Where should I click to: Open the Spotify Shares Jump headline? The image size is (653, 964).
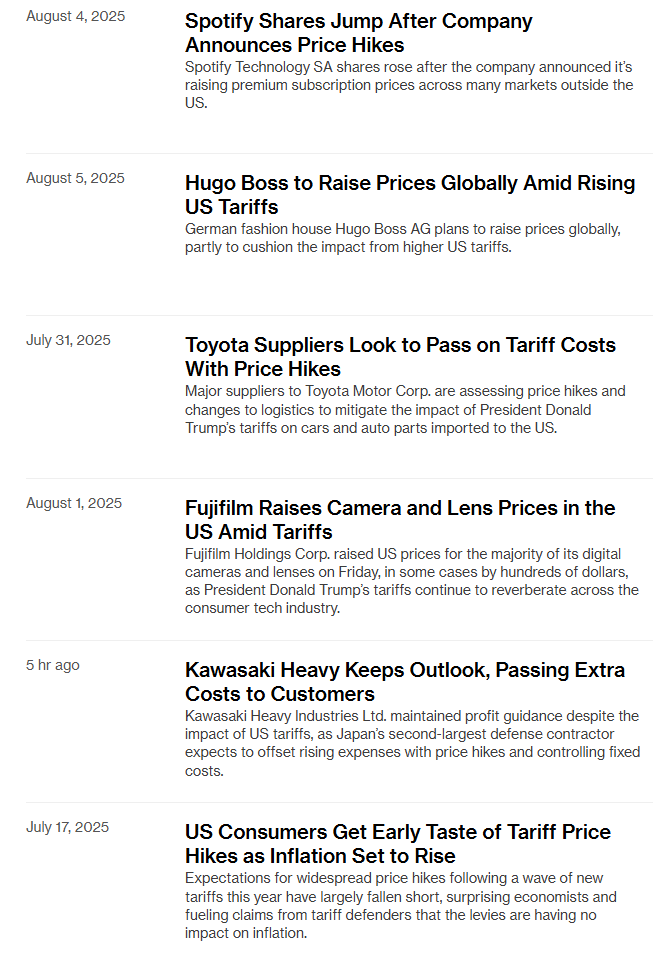click(358, 33)
